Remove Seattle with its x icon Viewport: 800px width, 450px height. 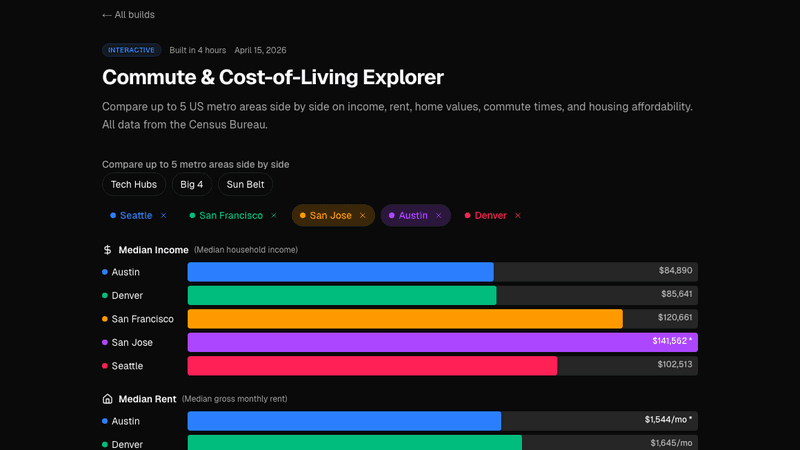coord(163,215)
